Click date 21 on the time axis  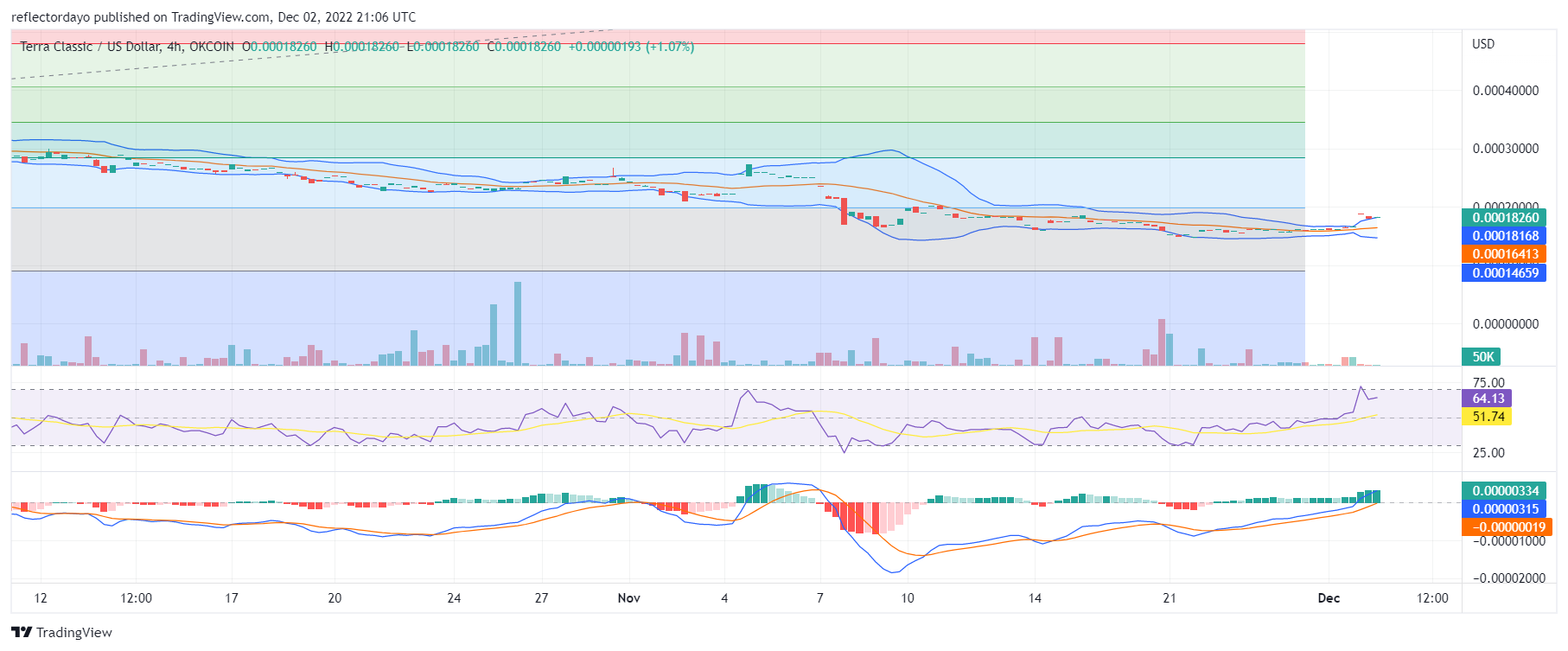1170,598
